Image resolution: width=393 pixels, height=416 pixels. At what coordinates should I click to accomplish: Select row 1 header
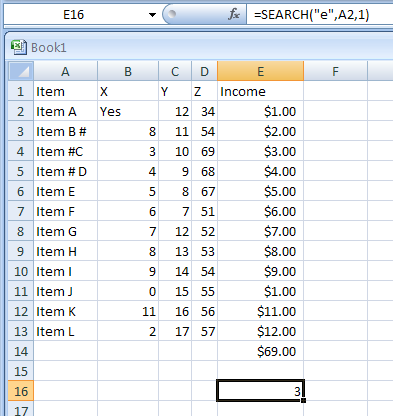point(21,91)
